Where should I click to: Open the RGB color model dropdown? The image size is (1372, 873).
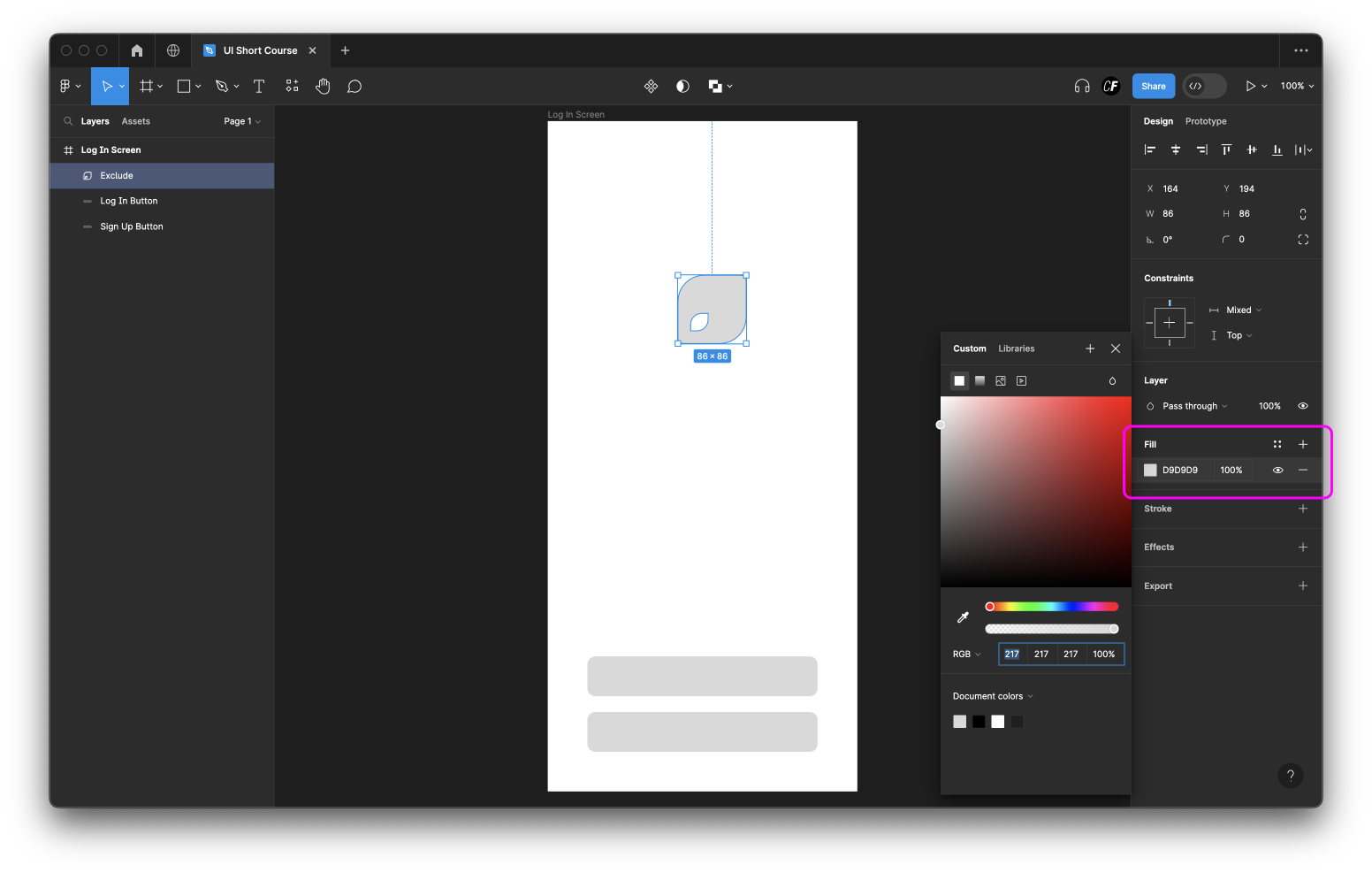pyautogui.click(x=966, y=655)
